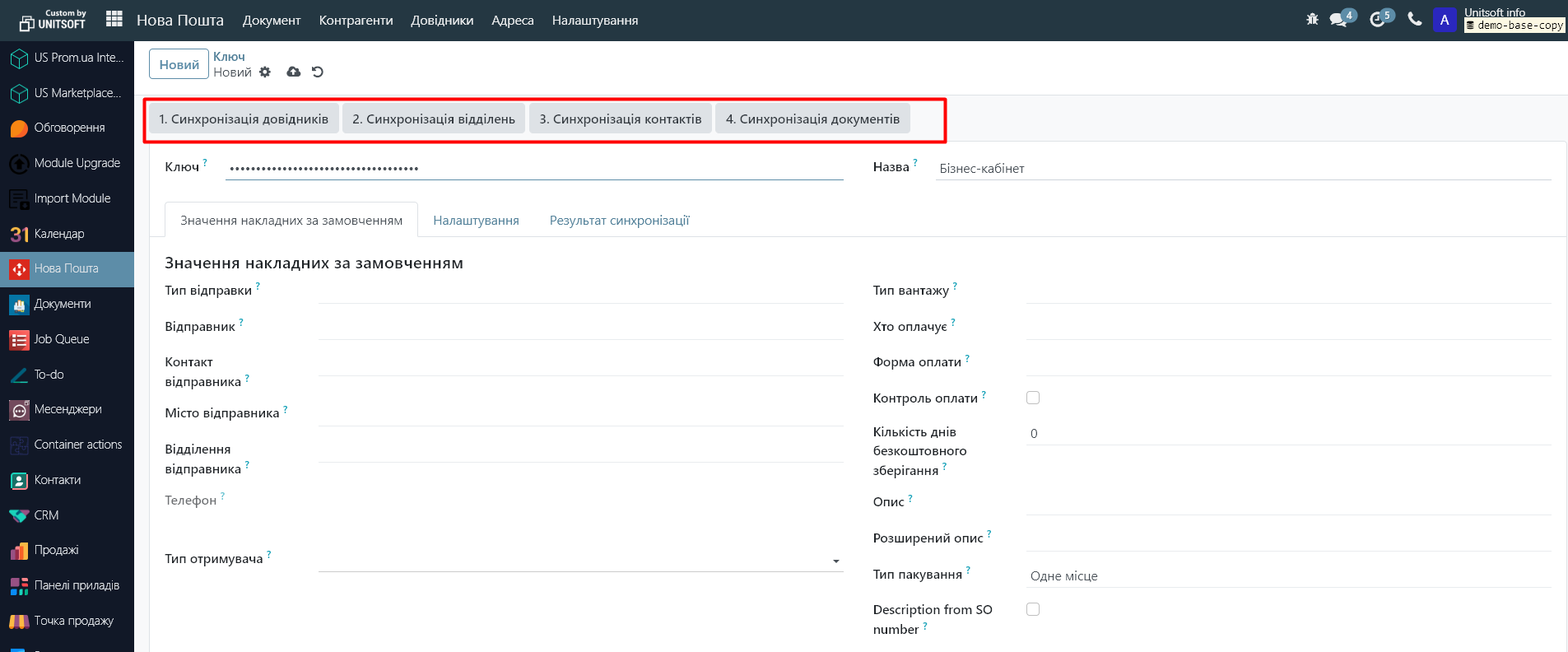Click the phone call icon
Viewport: 1568px width, 652px height.
tap(1415, 19)
